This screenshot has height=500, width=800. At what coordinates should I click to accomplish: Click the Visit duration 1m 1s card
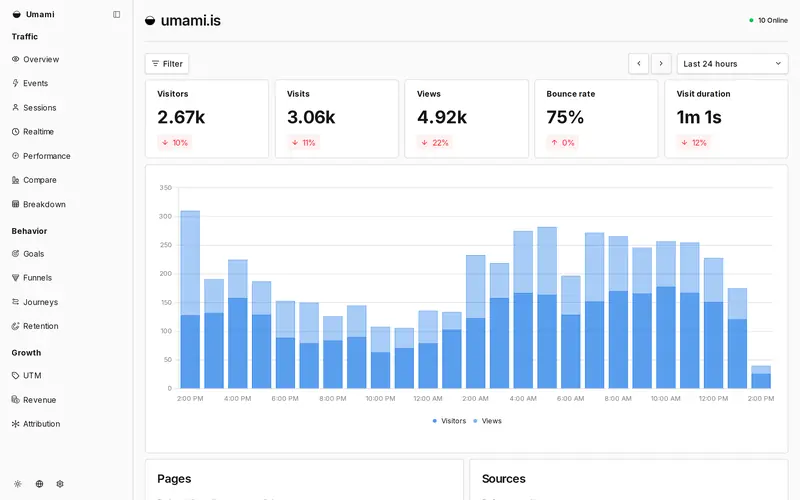point(726,119)
